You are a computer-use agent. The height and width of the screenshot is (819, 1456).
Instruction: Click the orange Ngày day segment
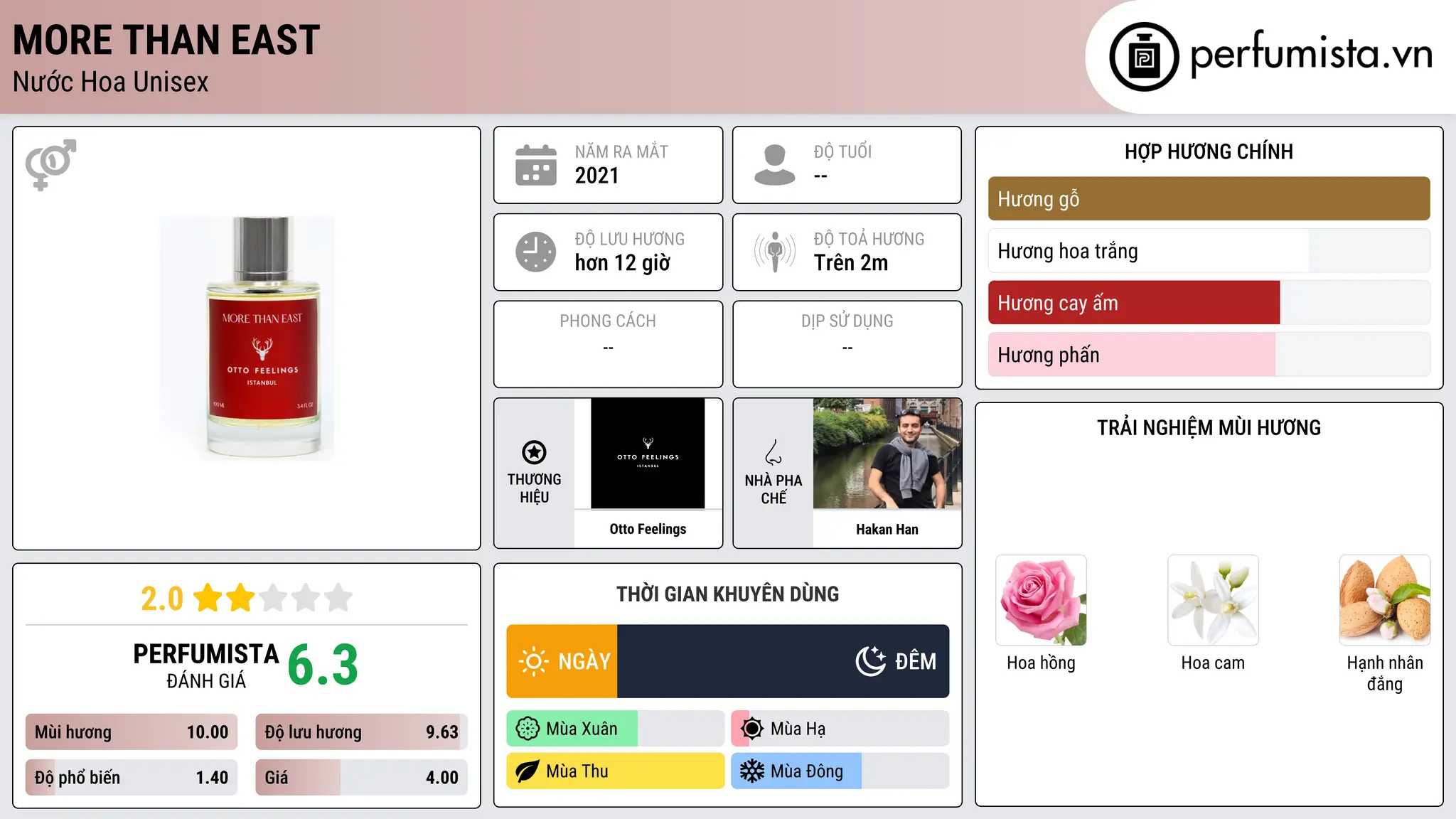[562, 661]
